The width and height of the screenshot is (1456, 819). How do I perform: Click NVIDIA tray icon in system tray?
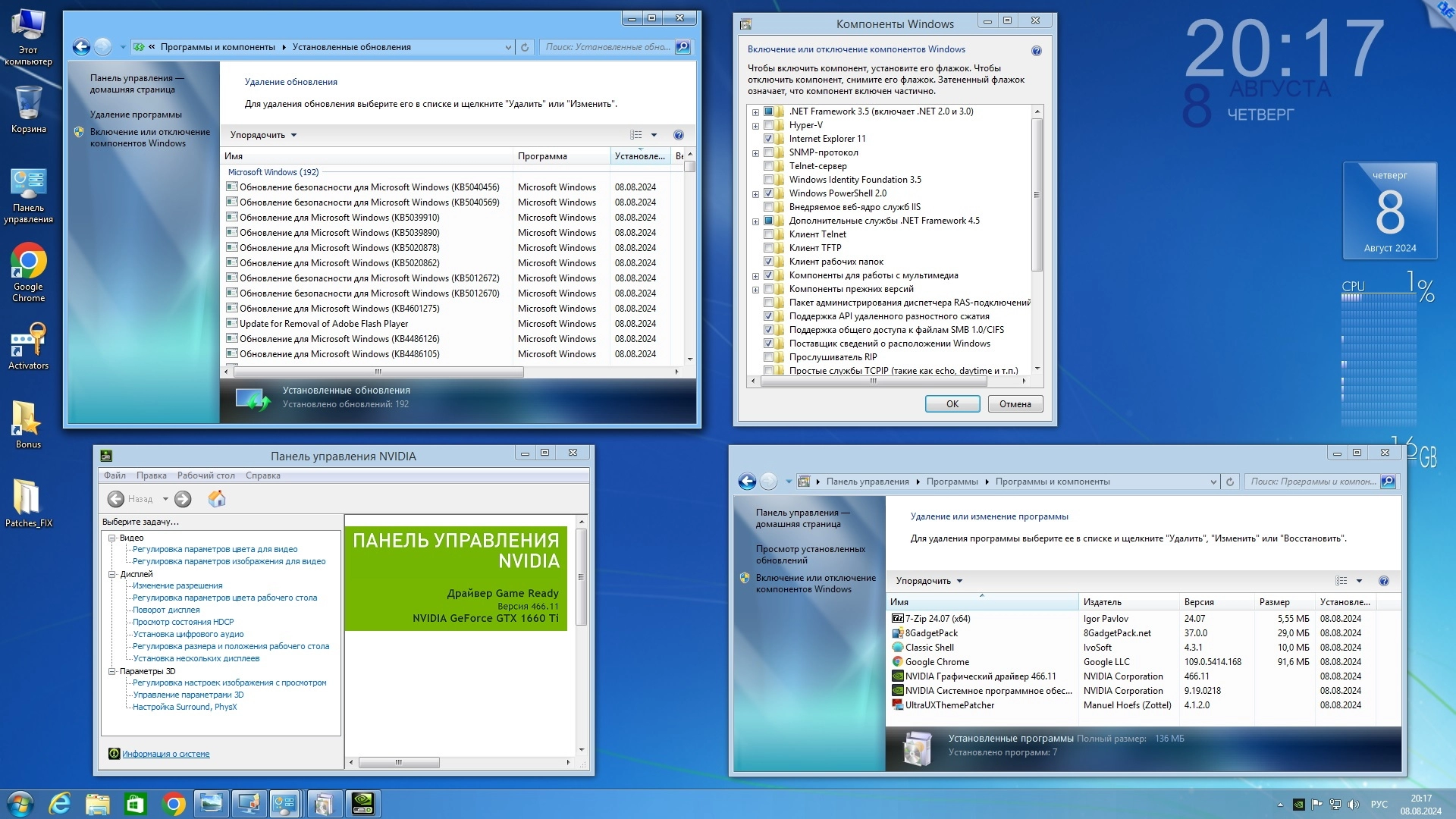pos(1298,805)
